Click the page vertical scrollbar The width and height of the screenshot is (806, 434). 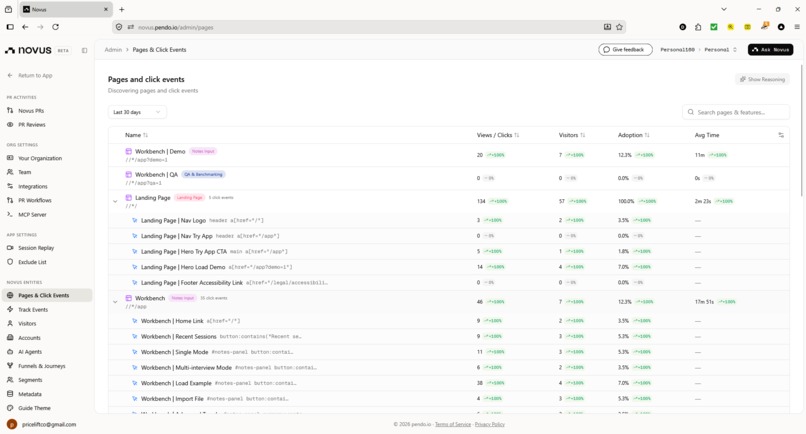pos(801,130)
